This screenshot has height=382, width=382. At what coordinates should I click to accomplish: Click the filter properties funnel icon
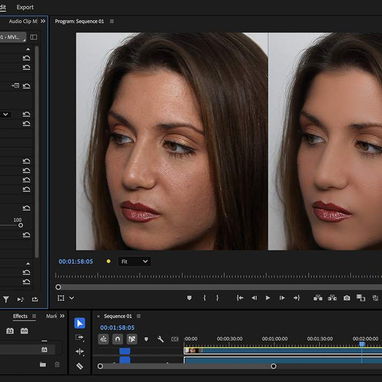click(x=6, y=299)
